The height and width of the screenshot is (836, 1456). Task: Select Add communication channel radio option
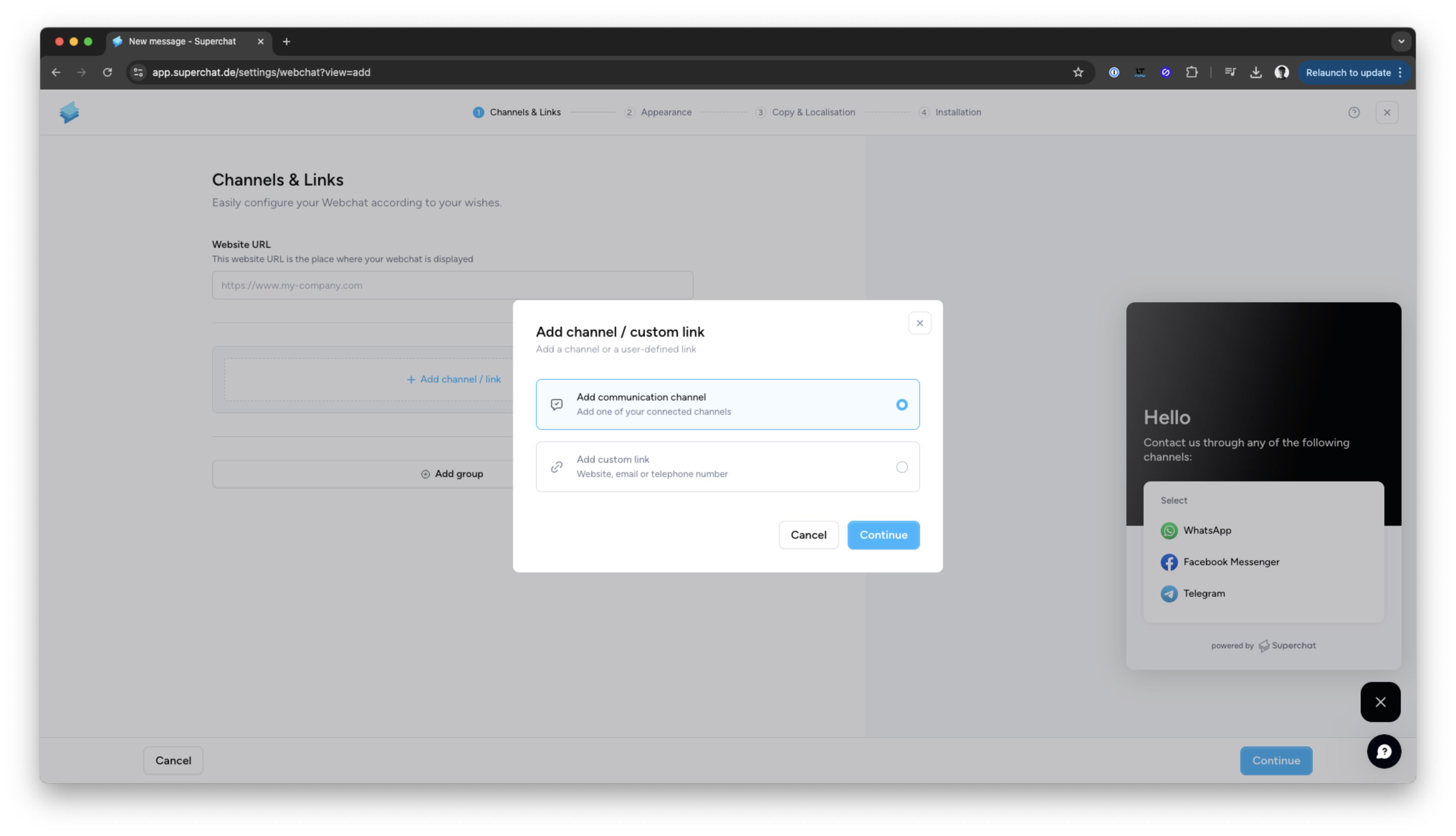pos(901,405)
